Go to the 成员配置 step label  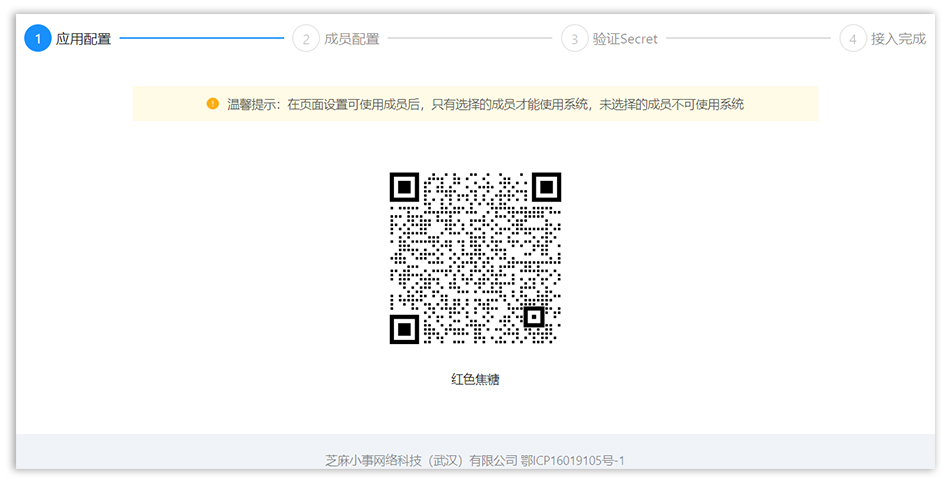tap(351, 39)
